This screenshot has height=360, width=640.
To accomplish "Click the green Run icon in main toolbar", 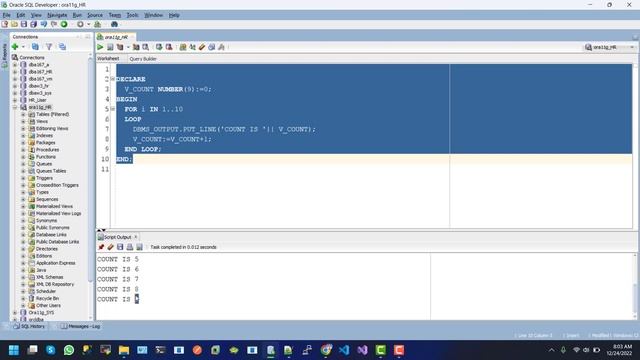I will pos(64,24).
